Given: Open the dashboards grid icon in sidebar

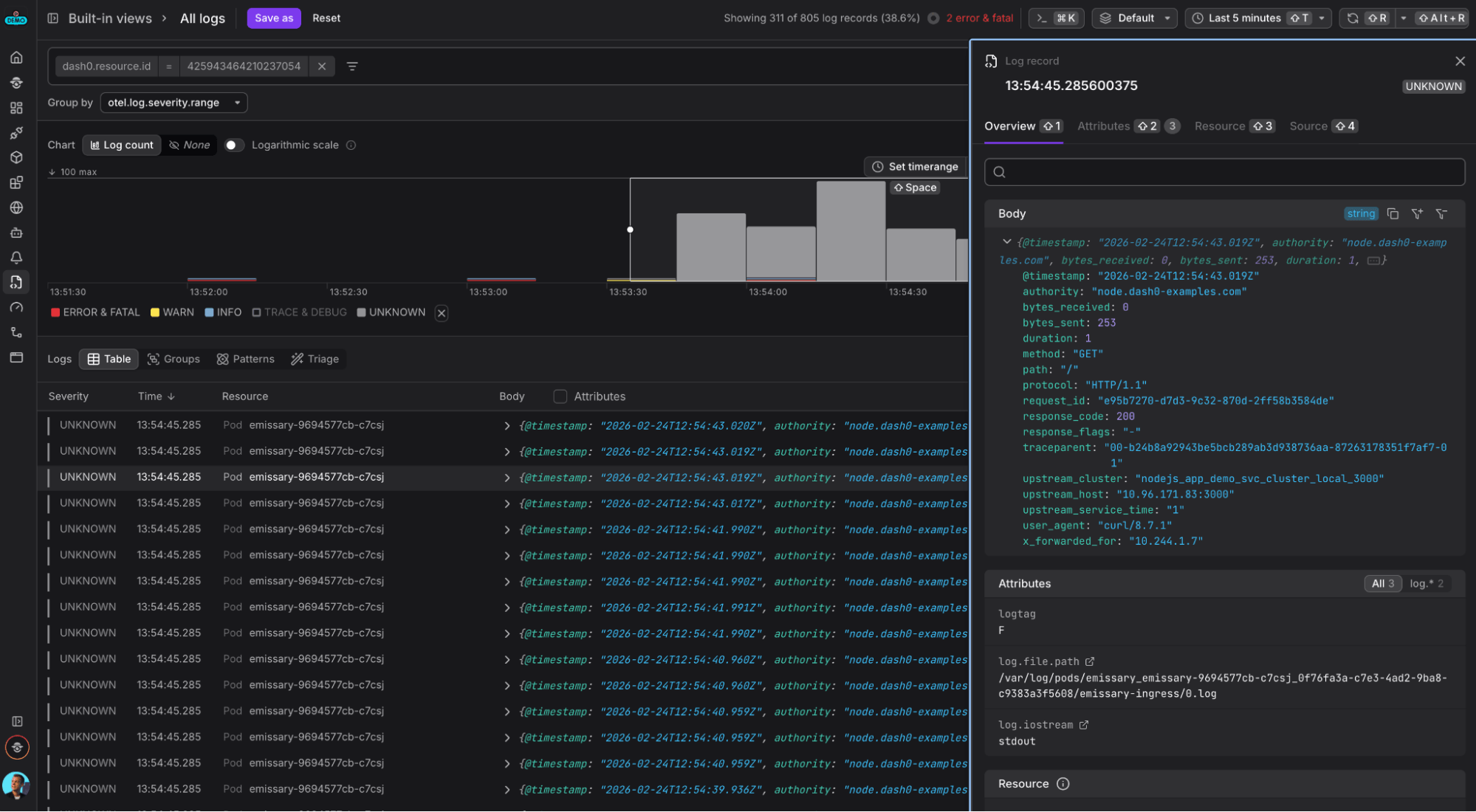Looking at the screenshot, I should coord(16,108).
